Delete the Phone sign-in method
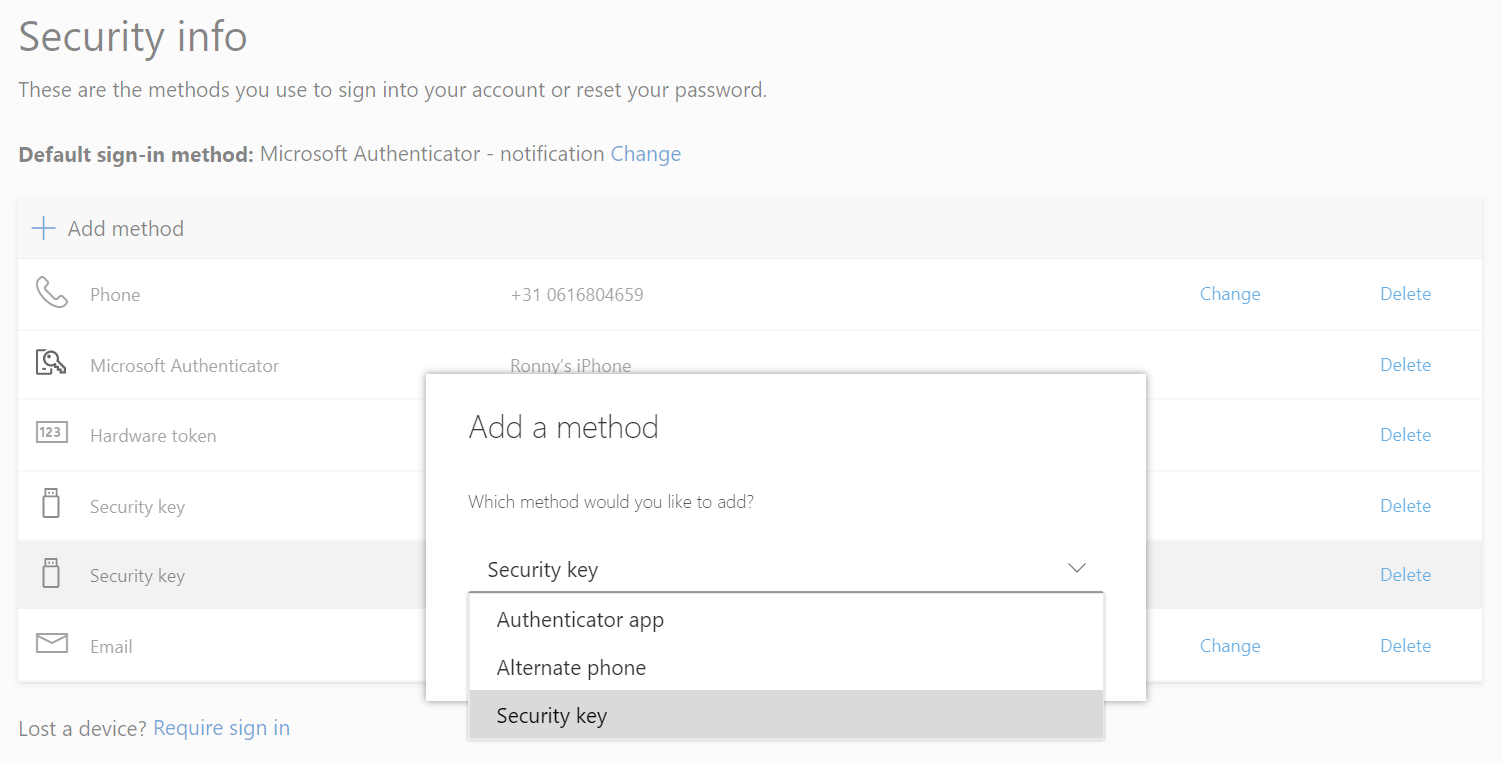The image size is (1502, 764). click(1405, 294)
